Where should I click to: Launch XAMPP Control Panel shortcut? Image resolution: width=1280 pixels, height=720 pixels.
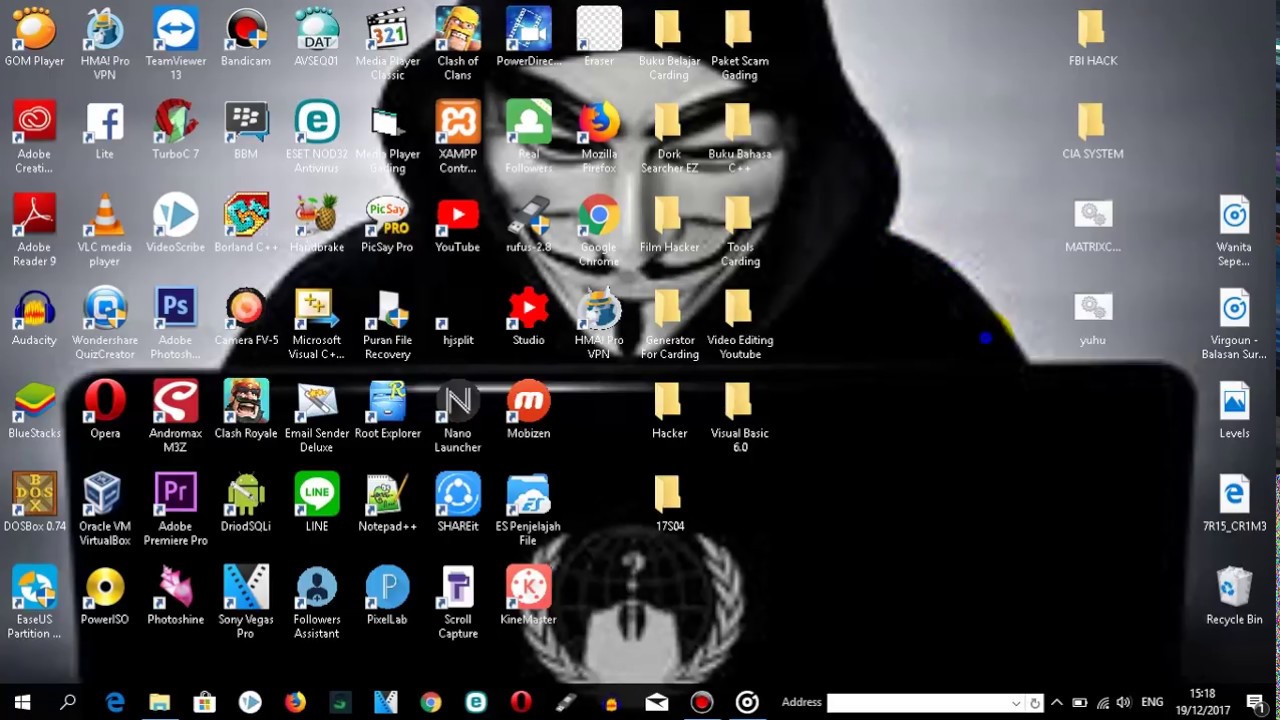tap(458, 137)
